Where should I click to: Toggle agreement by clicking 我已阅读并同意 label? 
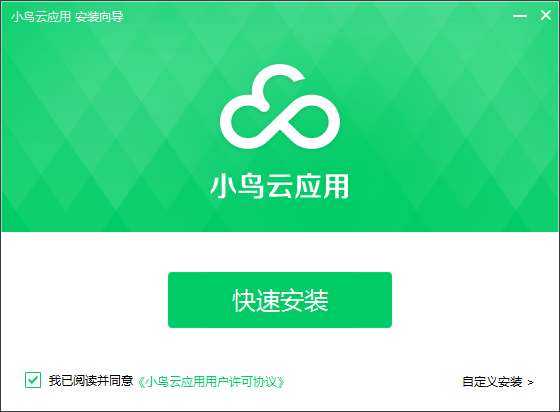pos(91,381)
